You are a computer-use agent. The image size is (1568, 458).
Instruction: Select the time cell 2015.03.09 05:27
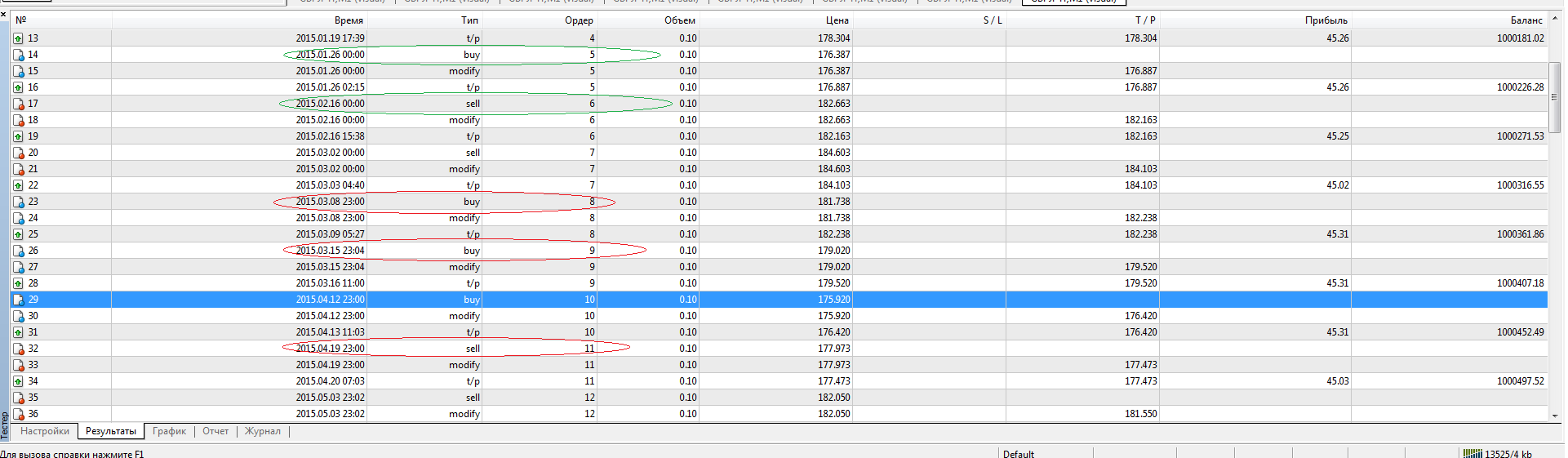[x=330, y=234]
